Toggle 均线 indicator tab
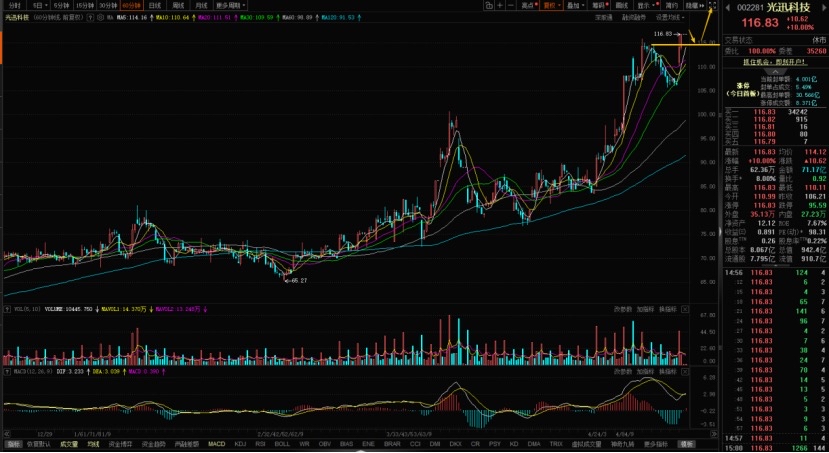 94,444
